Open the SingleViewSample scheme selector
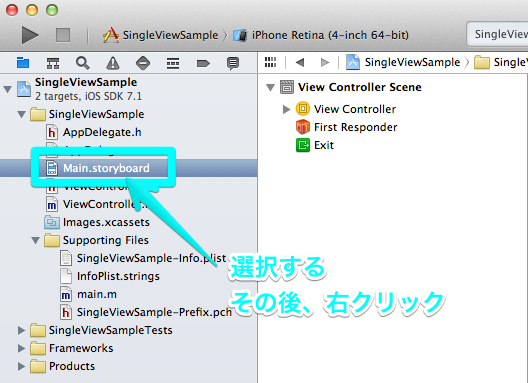 (161, 35)
